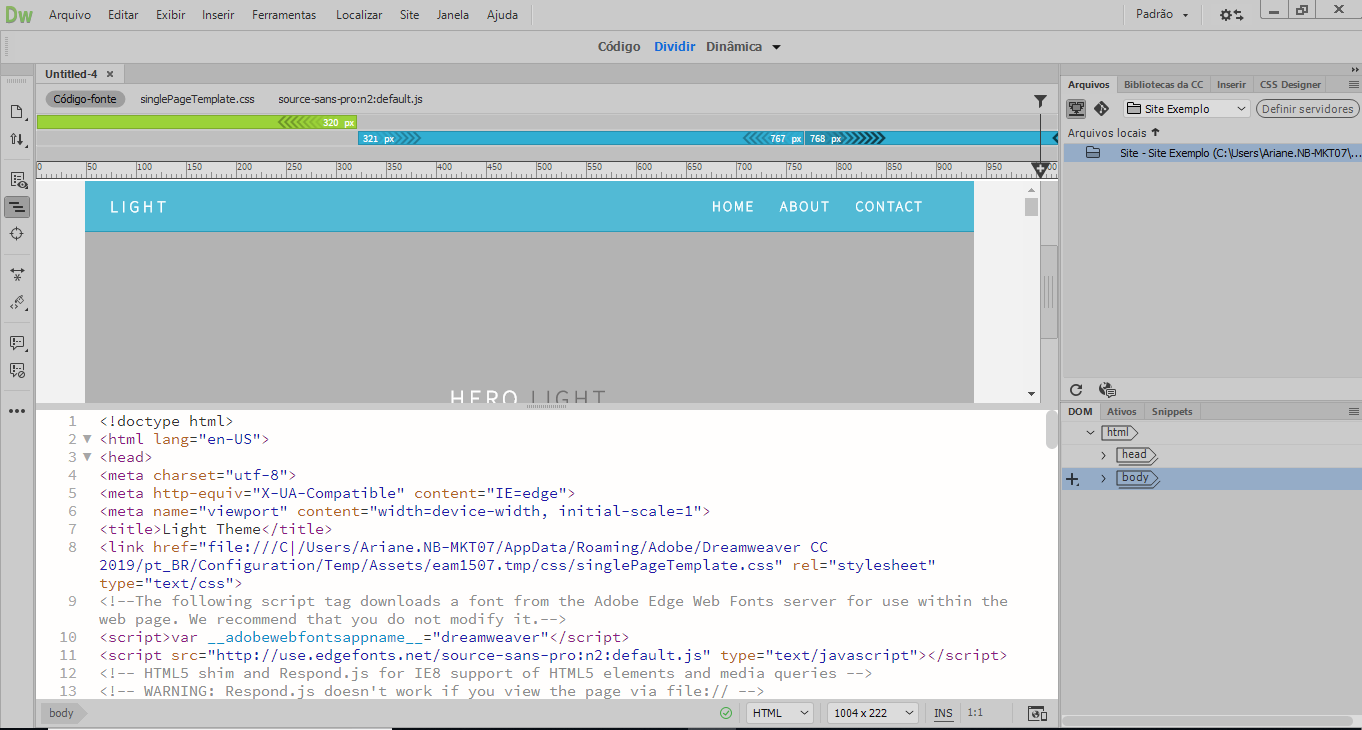Open the Arquivo menu
1362x730 pixels.
70,15
